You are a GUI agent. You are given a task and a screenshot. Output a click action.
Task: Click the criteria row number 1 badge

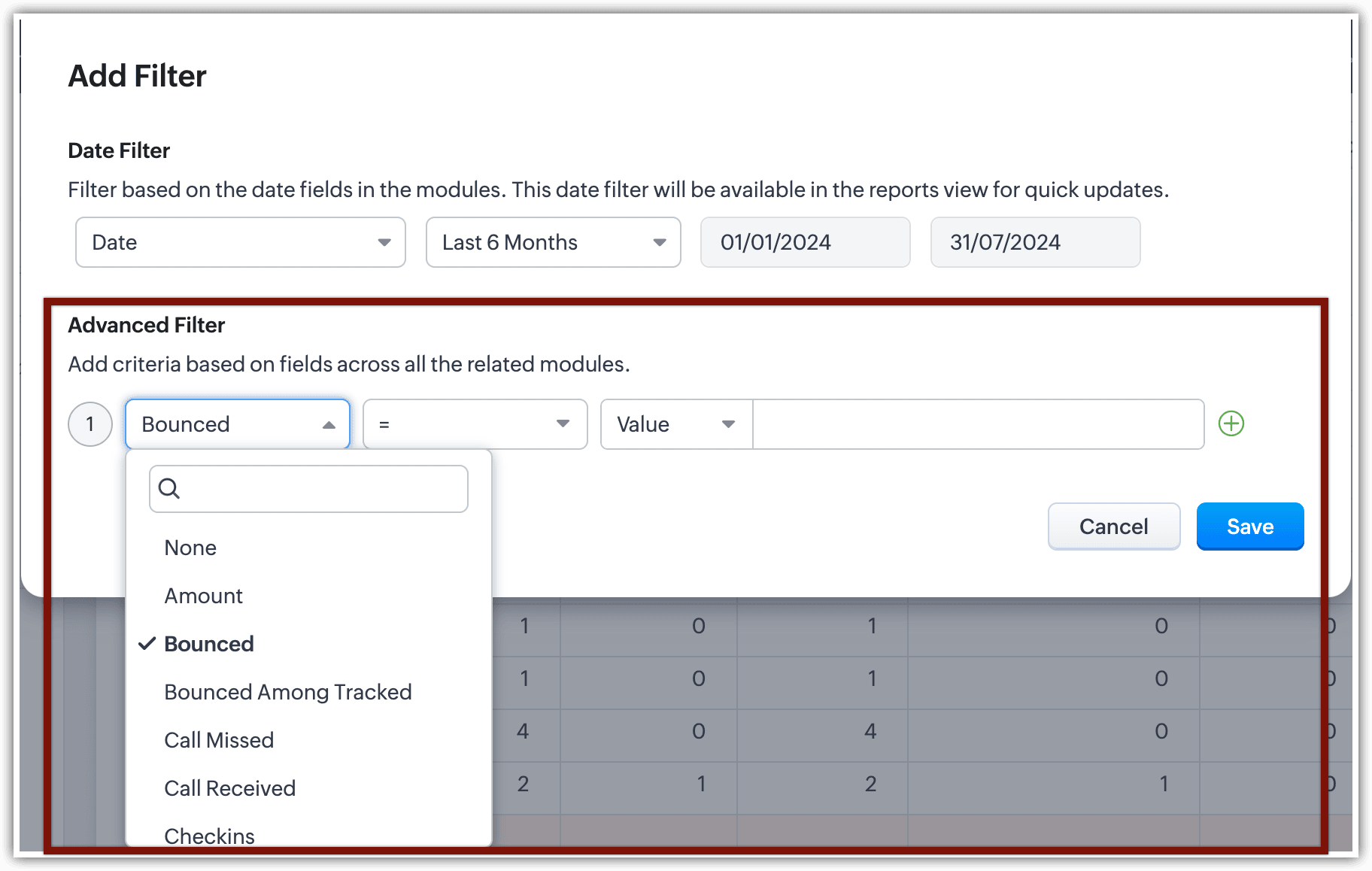pos(90,424)
